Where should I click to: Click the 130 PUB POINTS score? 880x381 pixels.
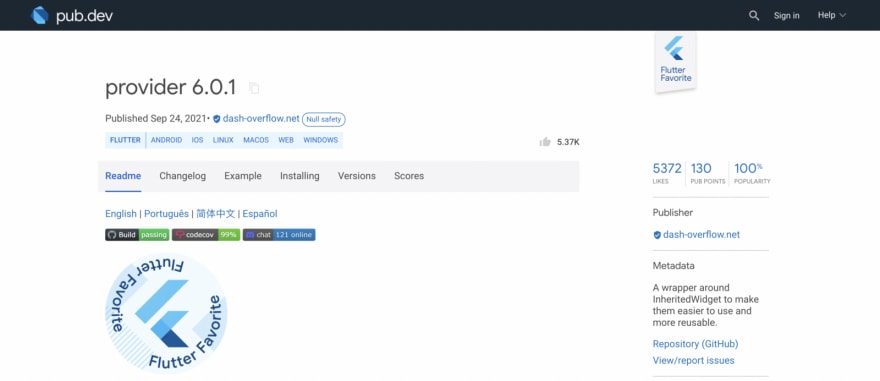pyautogui.click(x=707, y=173)
